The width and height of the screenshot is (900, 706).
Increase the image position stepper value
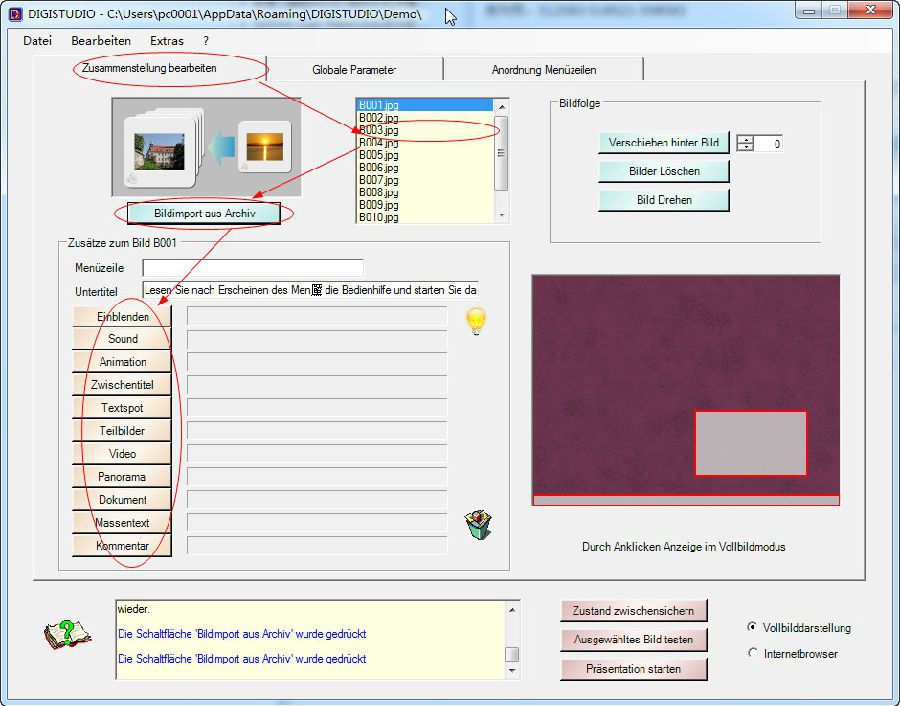pos(745,139)
